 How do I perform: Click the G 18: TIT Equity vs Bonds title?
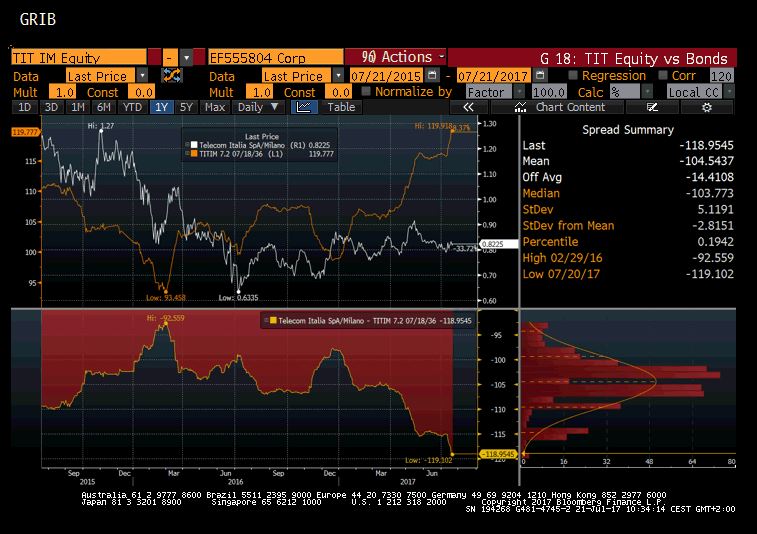633,58
